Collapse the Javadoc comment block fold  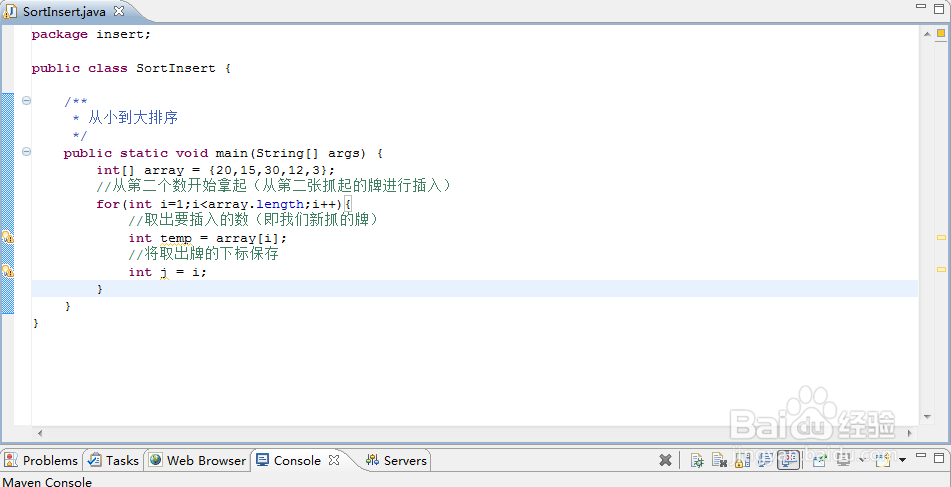26,101
